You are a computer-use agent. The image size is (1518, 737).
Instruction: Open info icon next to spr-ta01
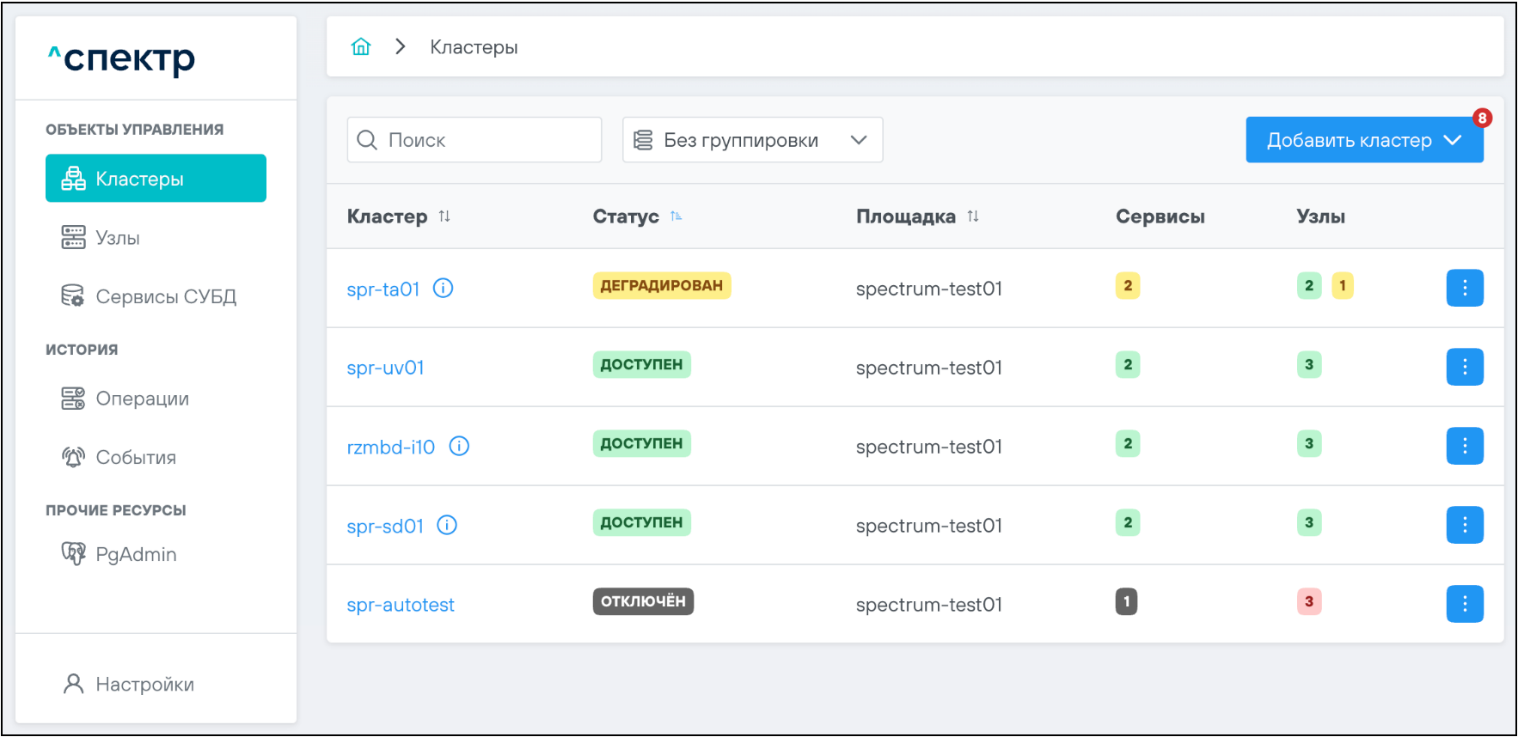[443, 288]
